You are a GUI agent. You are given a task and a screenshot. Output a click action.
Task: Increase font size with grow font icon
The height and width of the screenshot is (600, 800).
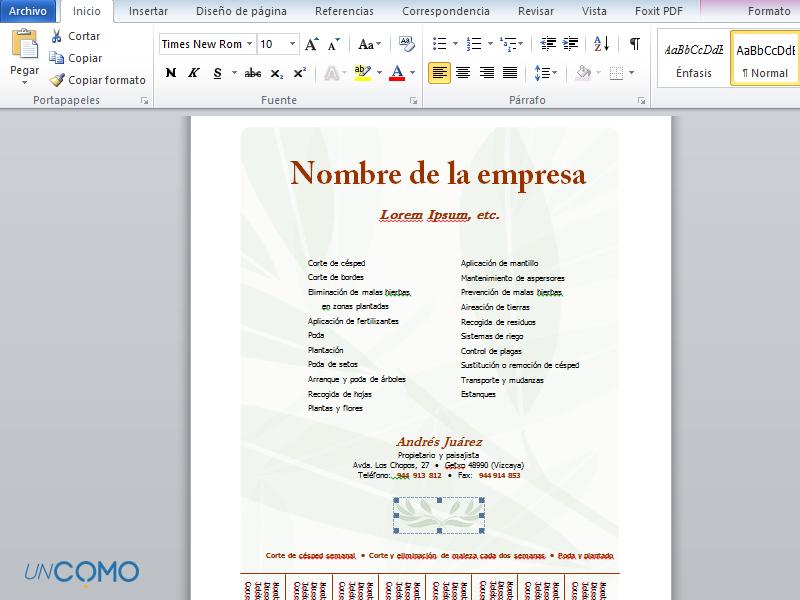point(312,44)
